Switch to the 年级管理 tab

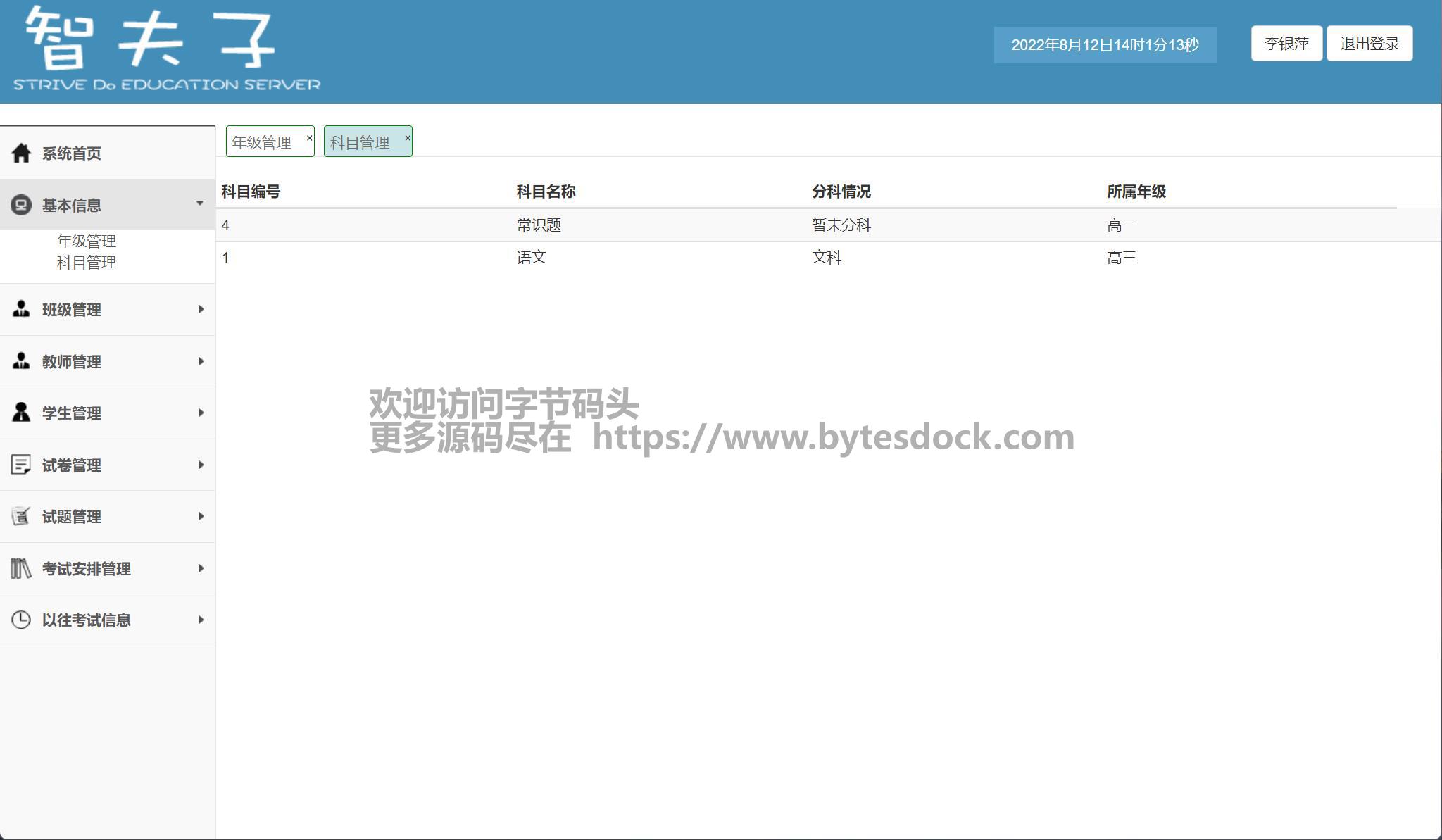point(262,143)
